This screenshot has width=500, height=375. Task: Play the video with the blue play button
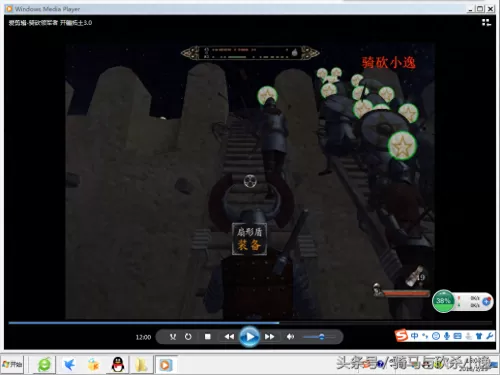[x=249, y=337]
